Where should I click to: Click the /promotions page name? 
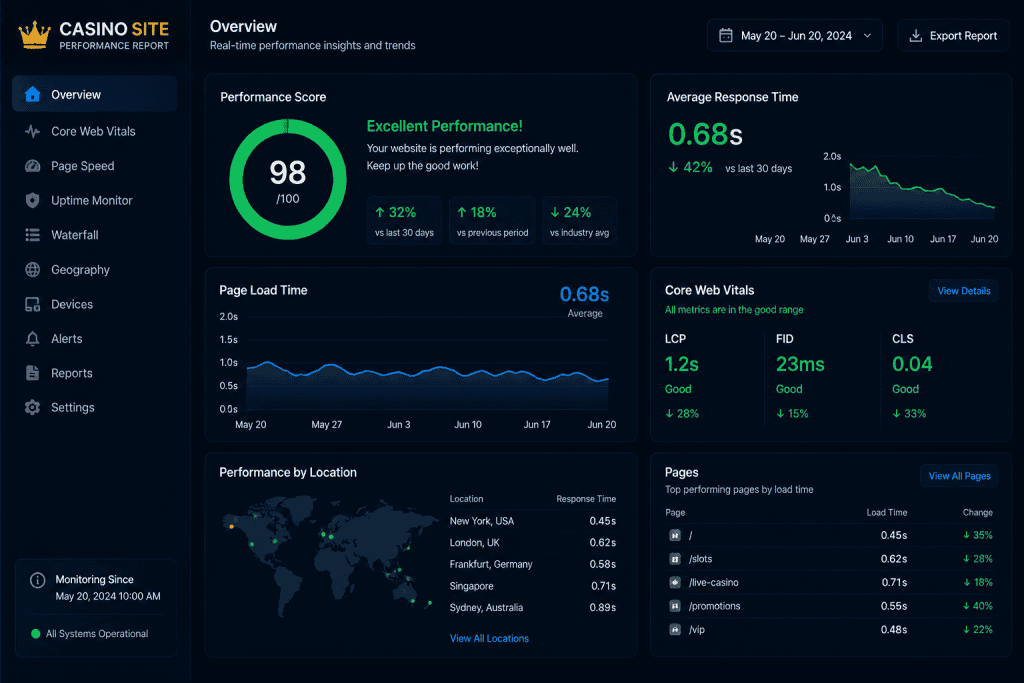tap(714, 606)
